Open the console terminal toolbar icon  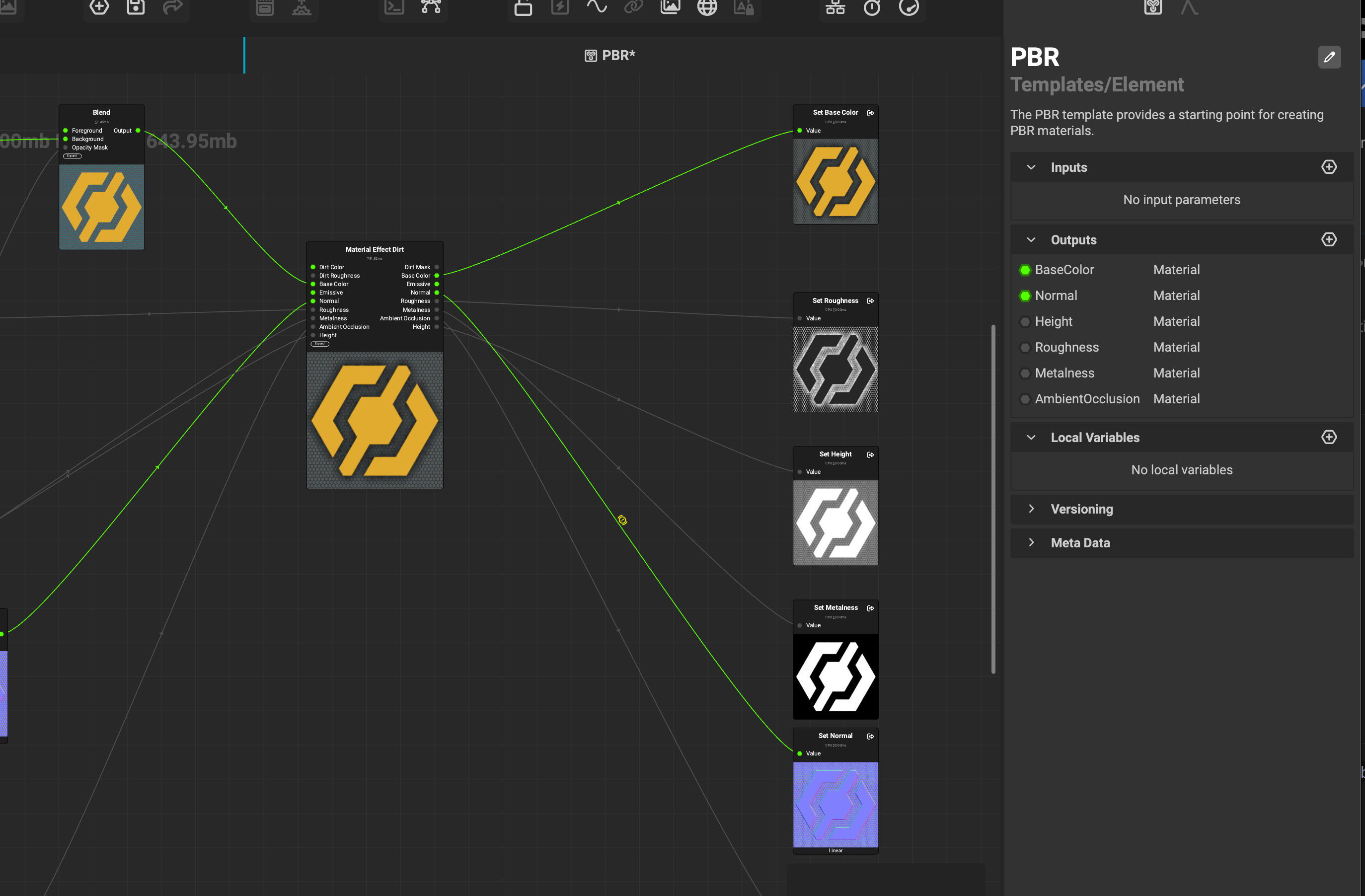(394, 7)
